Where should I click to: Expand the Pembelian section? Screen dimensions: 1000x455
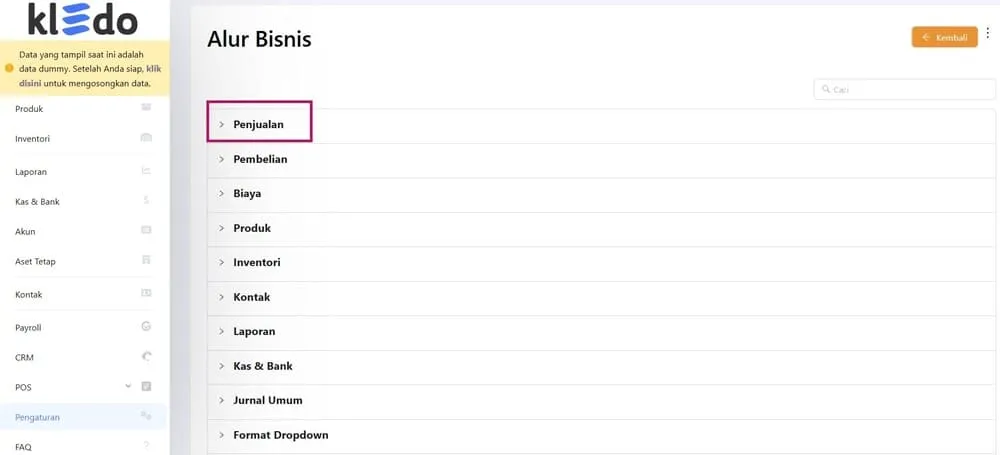tap(260, 159)
